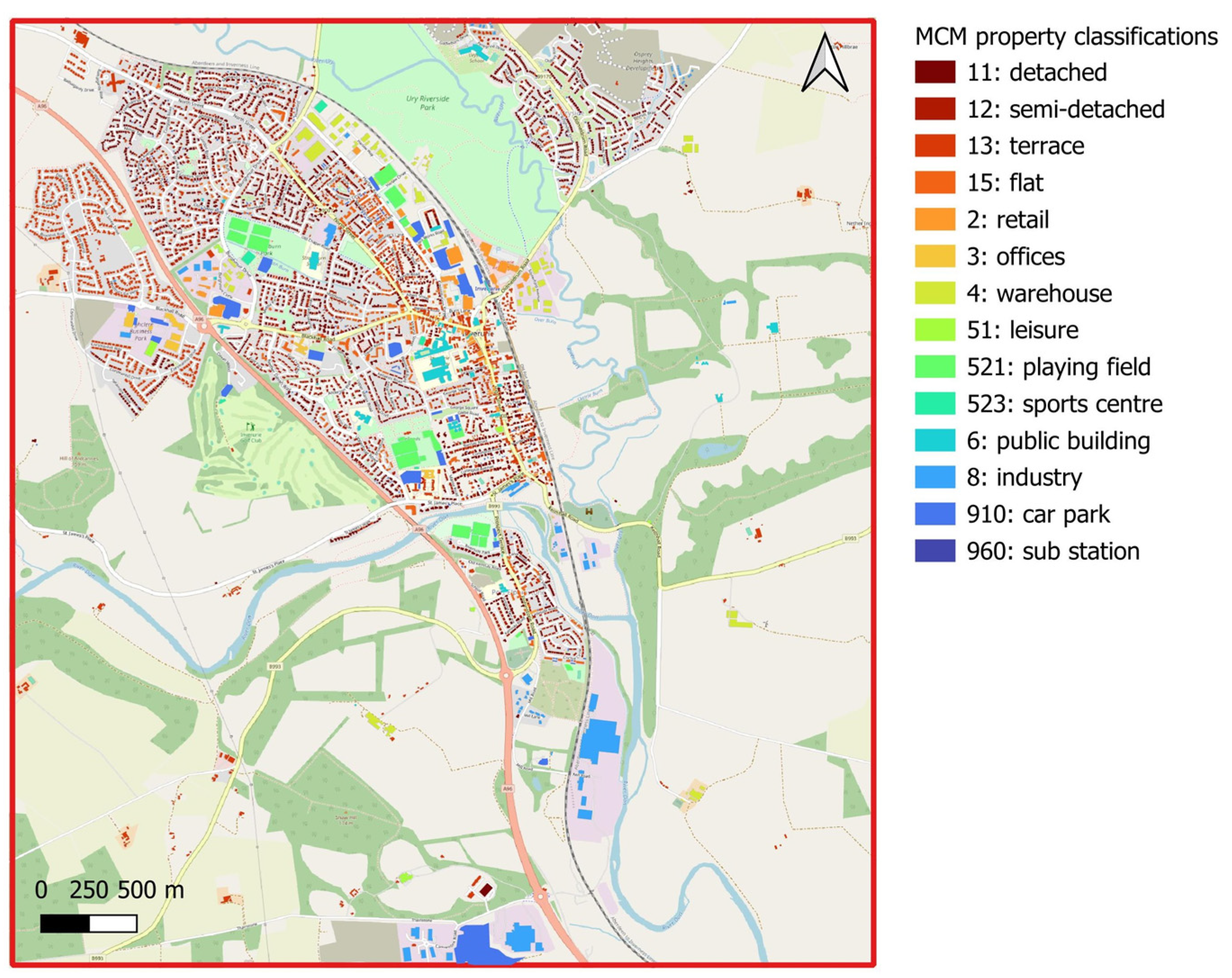The image size is (1232, 978).
Task: Click the Ury Riverside Park label
Action: [x=428, y=103]
